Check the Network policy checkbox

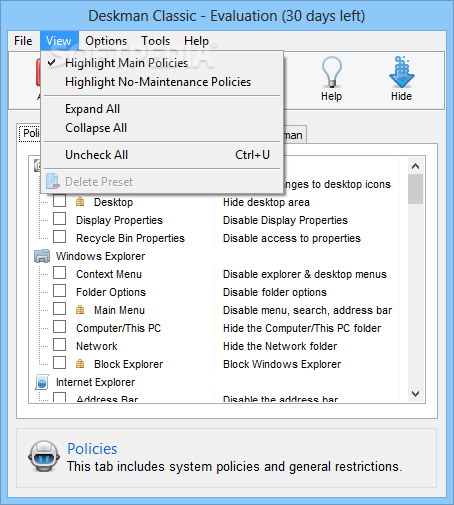60,345
